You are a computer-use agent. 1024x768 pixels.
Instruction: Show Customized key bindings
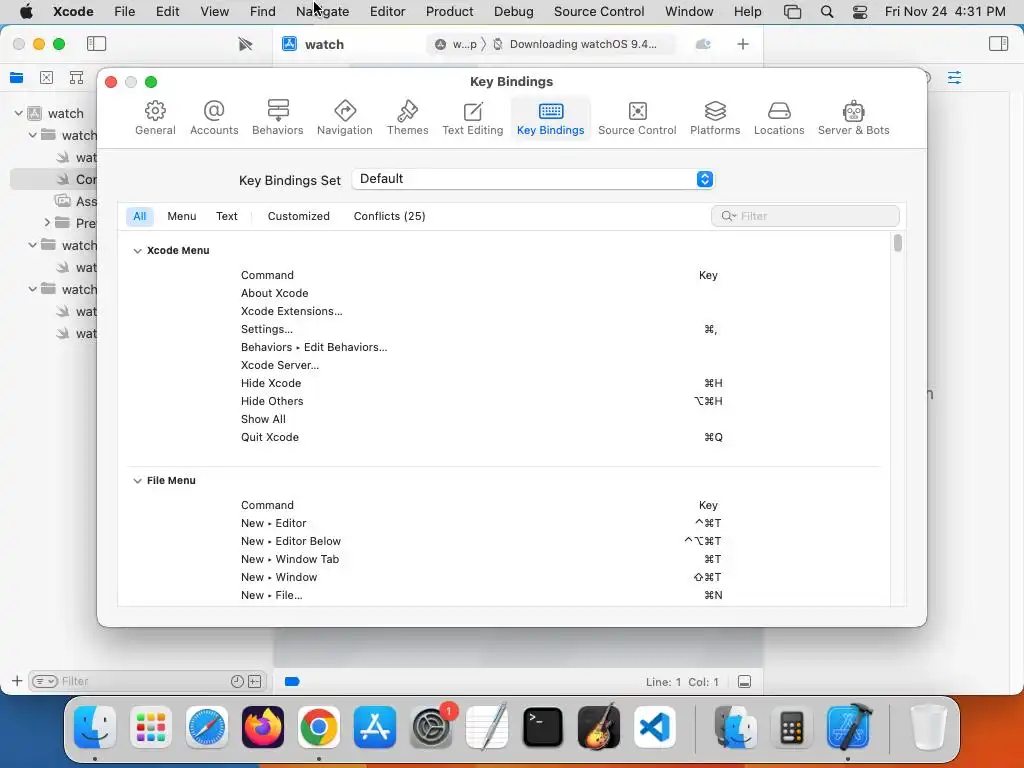(x=298, y=216)
